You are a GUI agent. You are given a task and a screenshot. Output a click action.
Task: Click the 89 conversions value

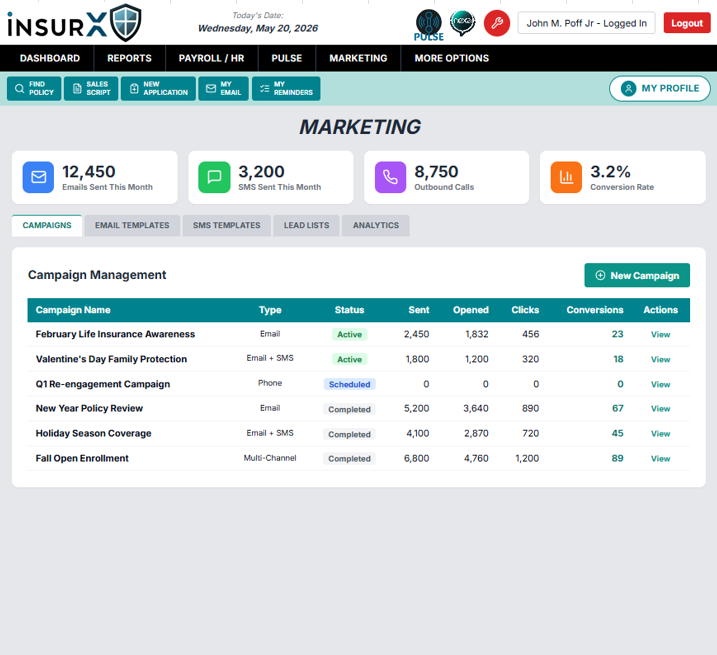click(x=617, y=458)
